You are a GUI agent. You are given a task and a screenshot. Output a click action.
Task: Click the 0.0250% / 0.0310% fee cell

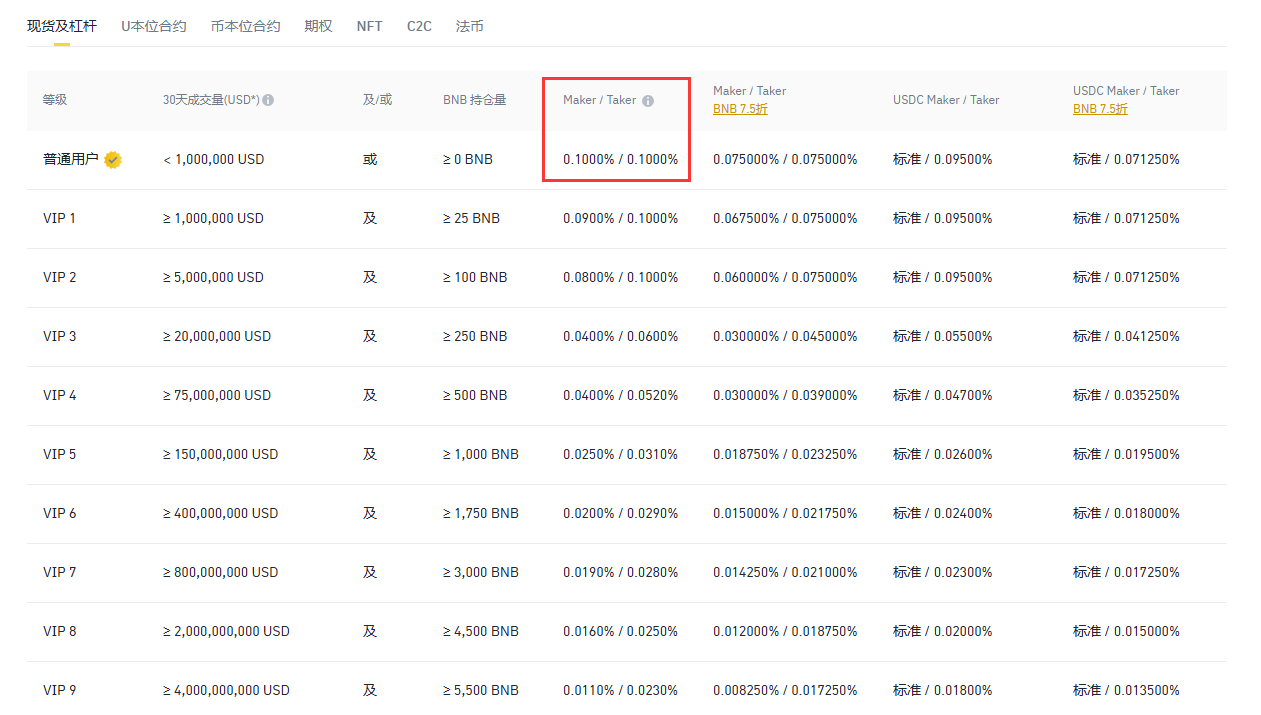621,454
